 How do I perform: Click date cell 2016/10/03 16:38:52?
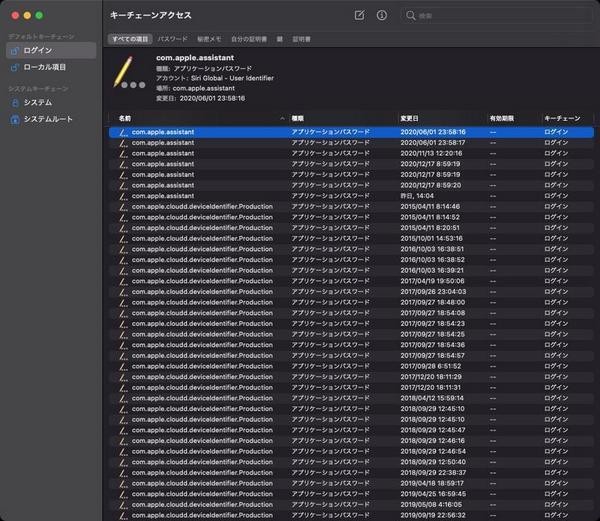(432, 260)
